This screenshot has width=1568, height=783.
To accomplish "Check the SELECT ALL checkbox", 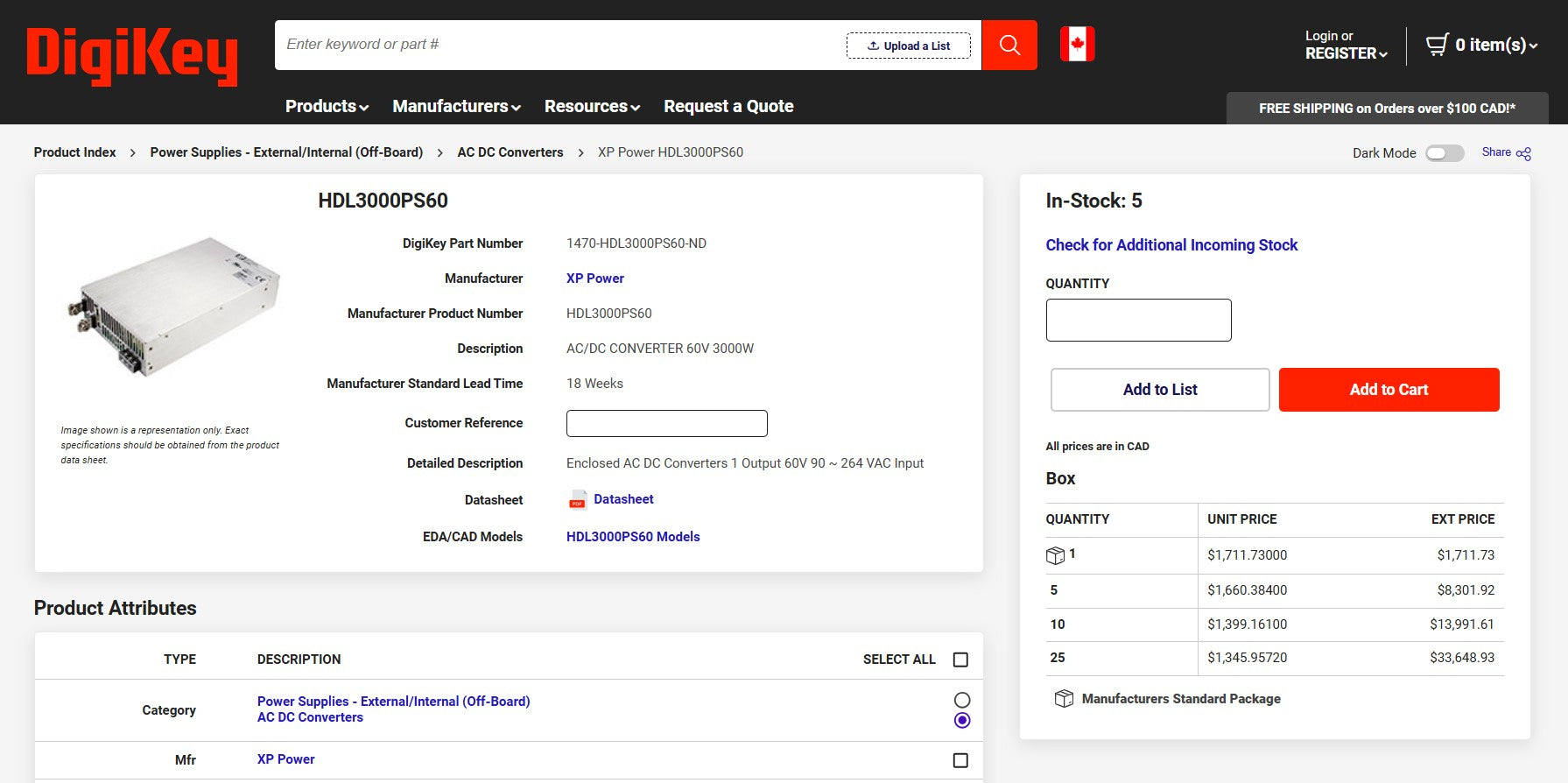I will pos(960,660).
